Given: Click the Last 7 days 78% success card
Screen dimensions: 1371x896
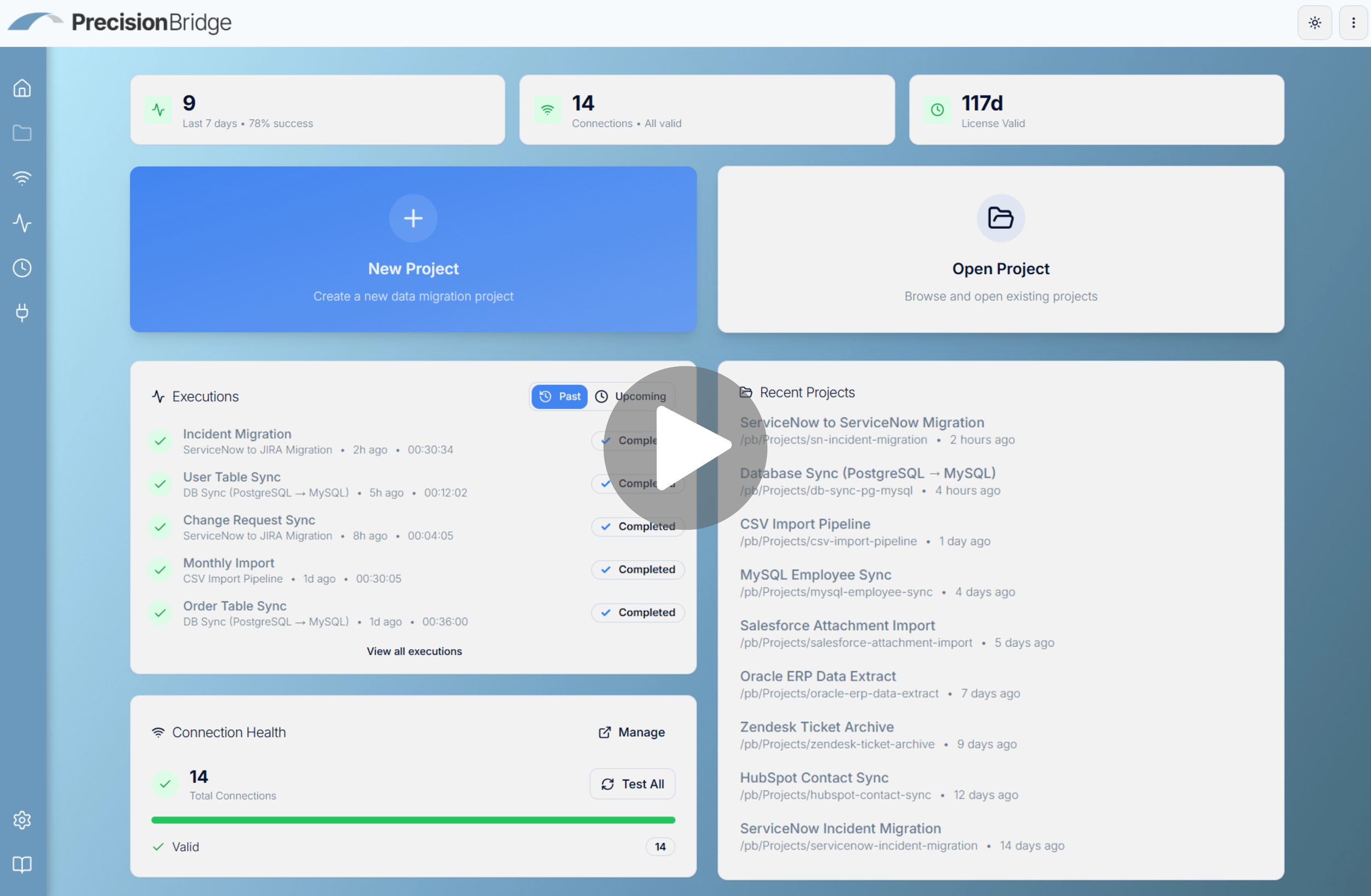Looking at the screenshot, I should 318,110.
